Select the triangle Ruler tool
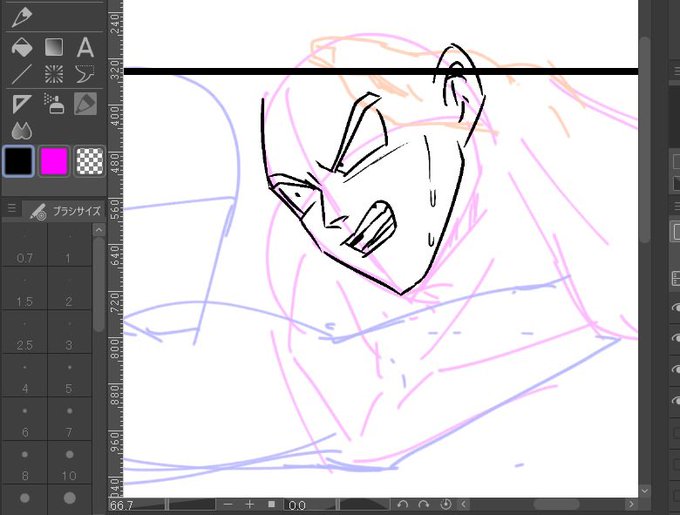The image size is (680, 515). (21, 104)
